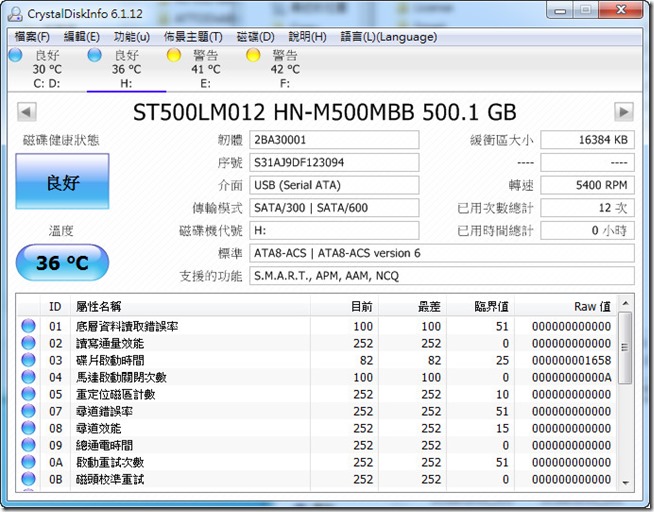Click status orb for attribute 07
The height and width of the screenshot is (512, 654).
28,411
